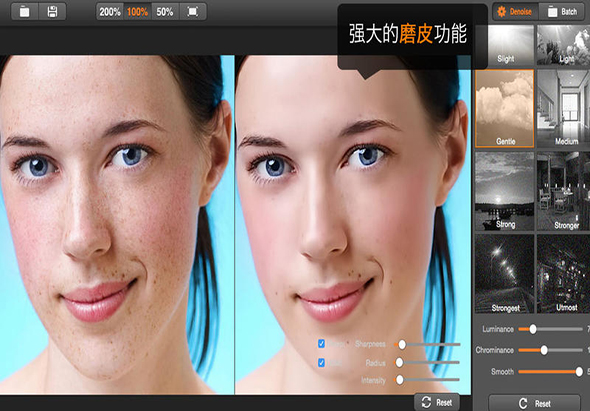
Task: Switch to the Denoise tab
Action: coord(516,12)
